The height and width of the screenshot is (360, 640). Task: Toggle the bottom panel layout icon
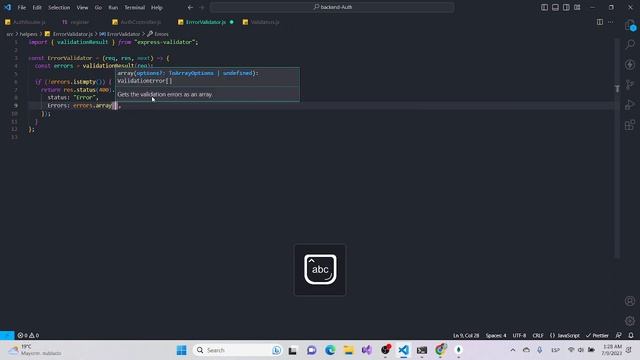click(555, 7)
